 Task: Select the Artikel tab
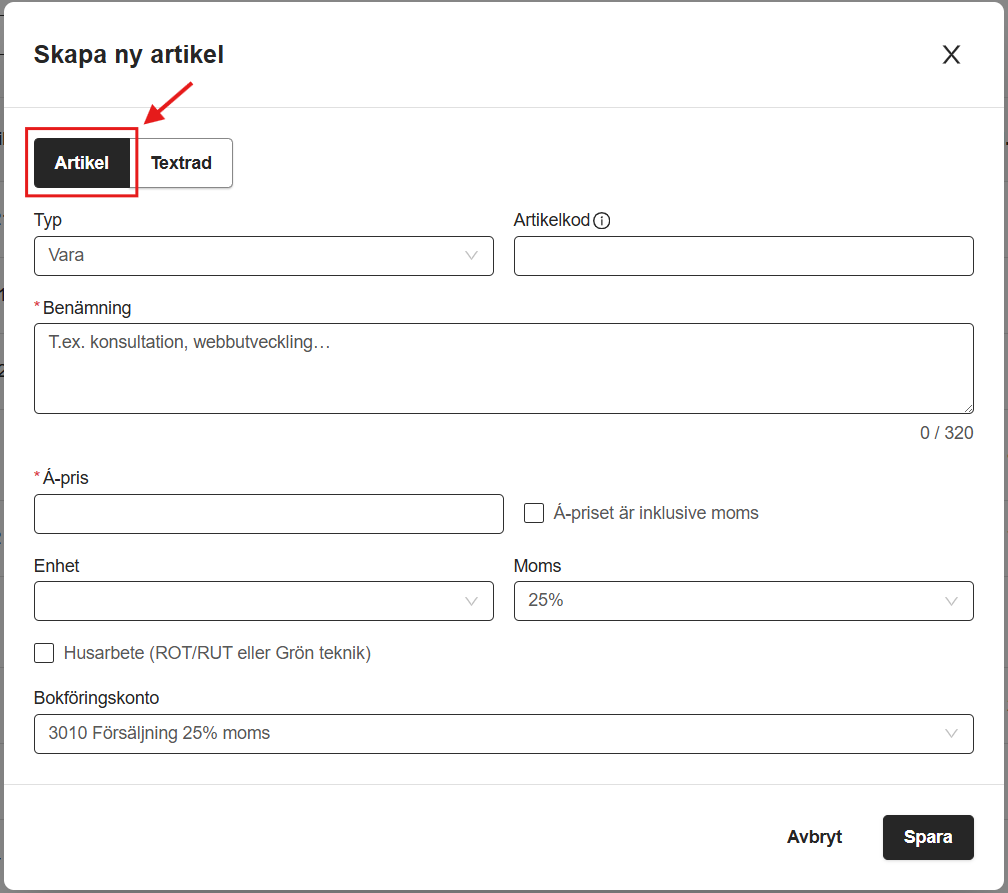coord(82,163)
